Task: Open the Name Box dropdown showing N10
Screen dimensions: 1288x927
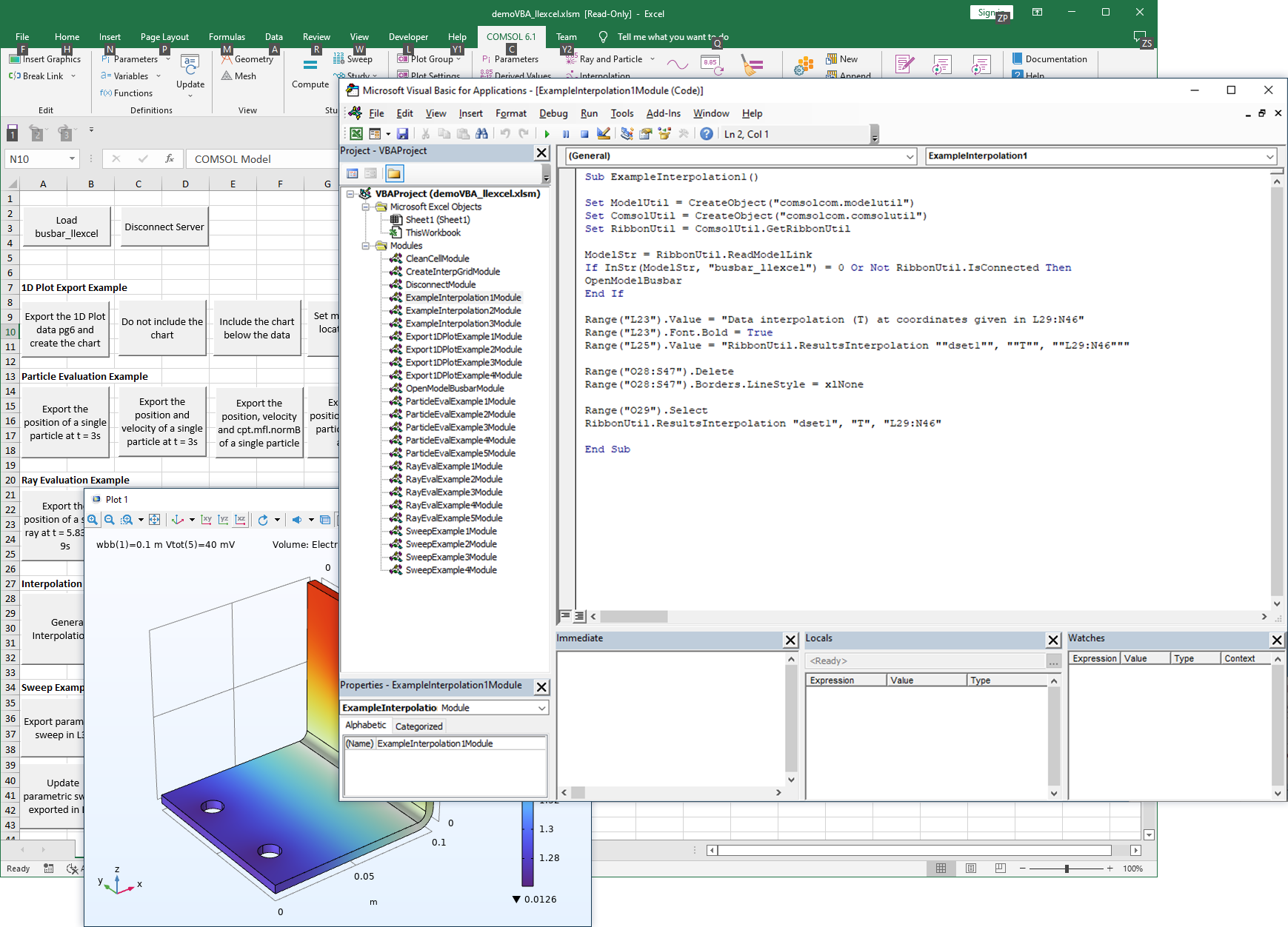Action: click(x=72, y=158)
